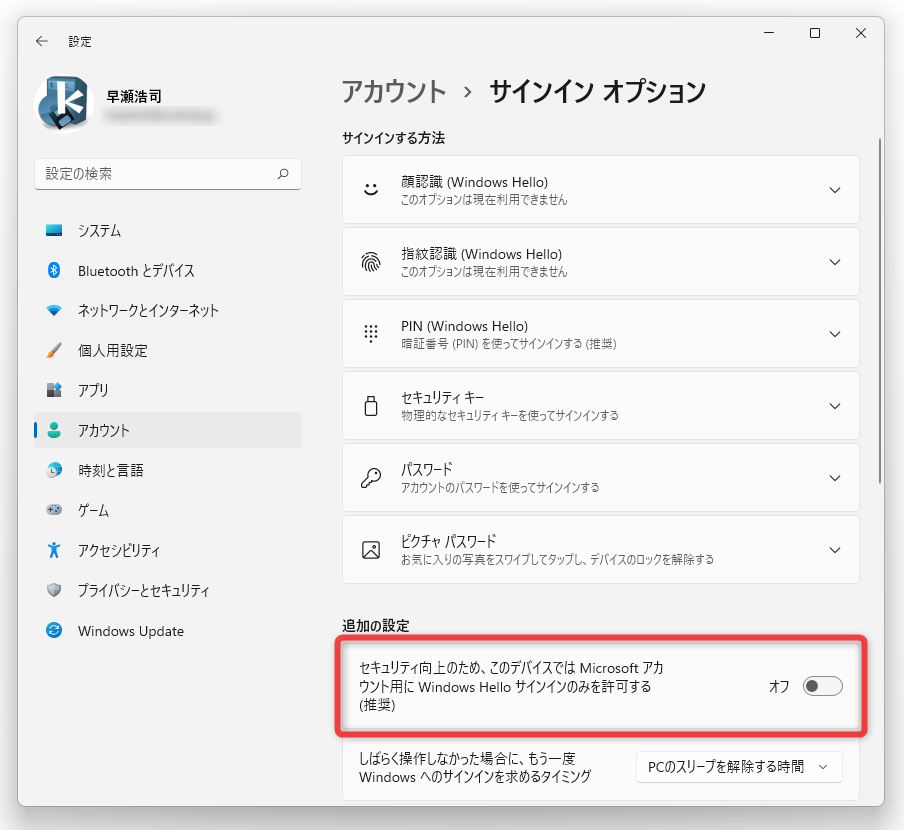Click the アクセシビリティ figure icon
904x830 pixels.
[x=54, y=550]
